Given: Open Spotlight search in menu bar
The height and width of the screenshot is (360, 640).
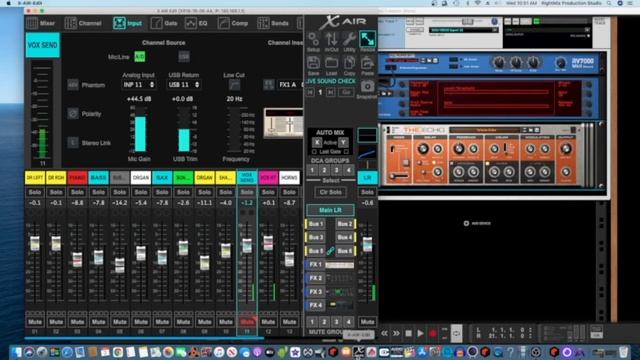Looking at the screenshot, I should point(609,3).
